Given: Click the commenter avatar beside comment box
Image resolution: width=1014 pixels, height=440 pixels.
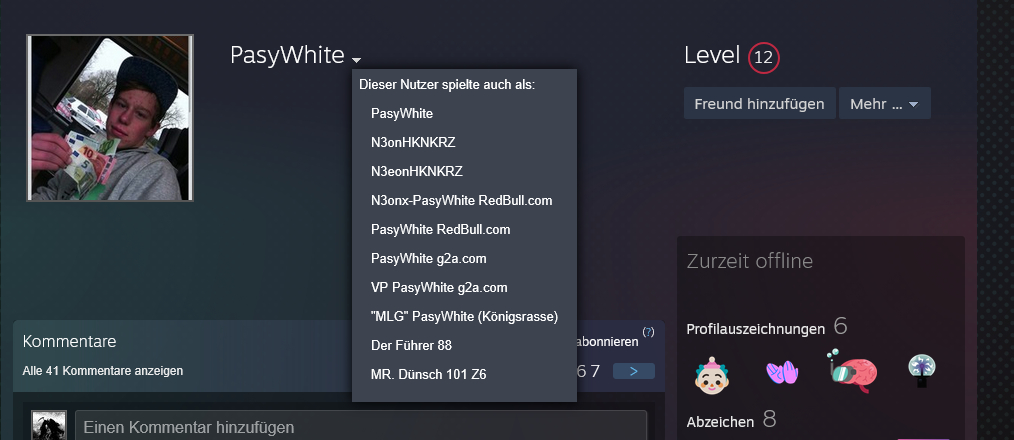Looking at the screenshot, I should tap(49, 425).
